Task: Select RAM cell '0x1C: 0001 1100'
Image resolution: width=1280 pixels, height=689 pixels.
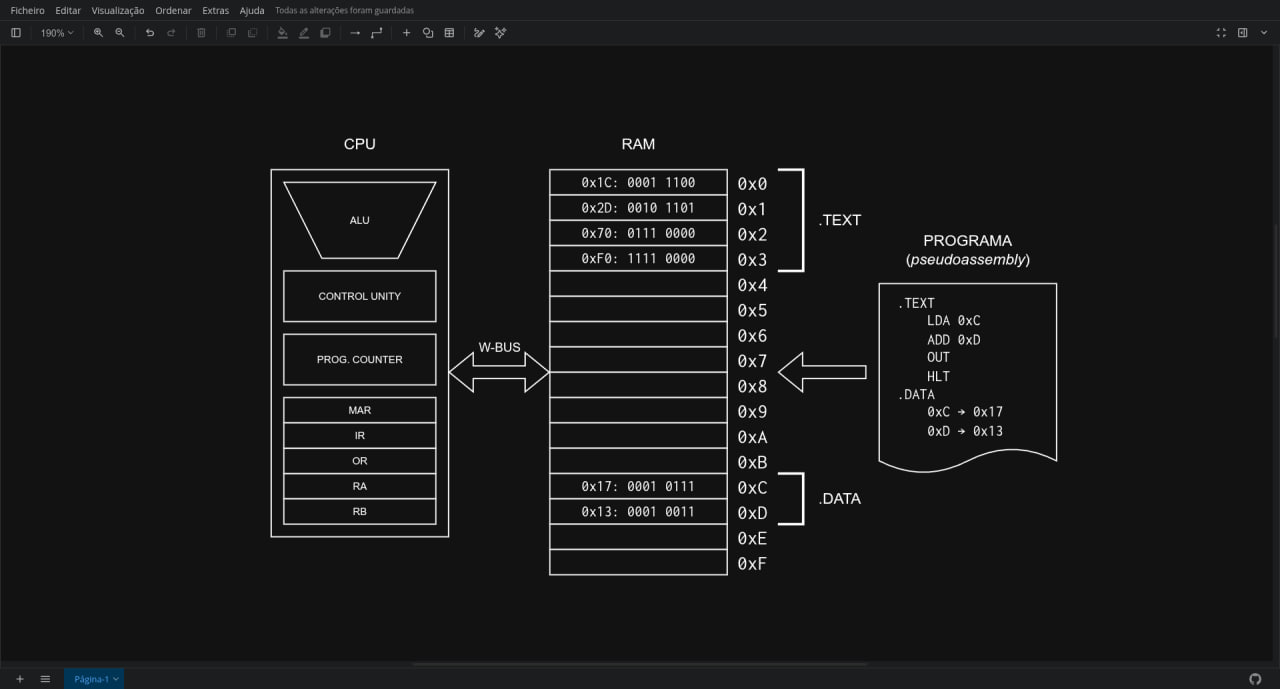Action: (x=638, y=182)
